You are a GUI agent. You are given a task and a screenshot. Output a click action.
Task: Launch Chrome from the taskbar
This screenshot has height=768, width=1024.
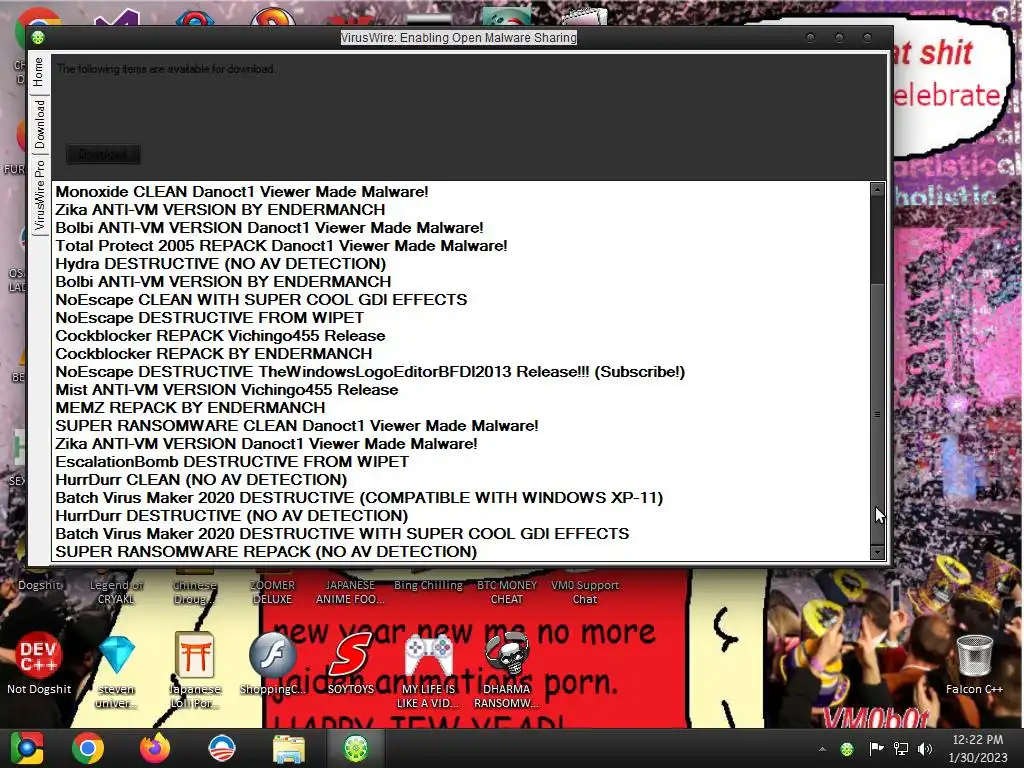[88, 748]
